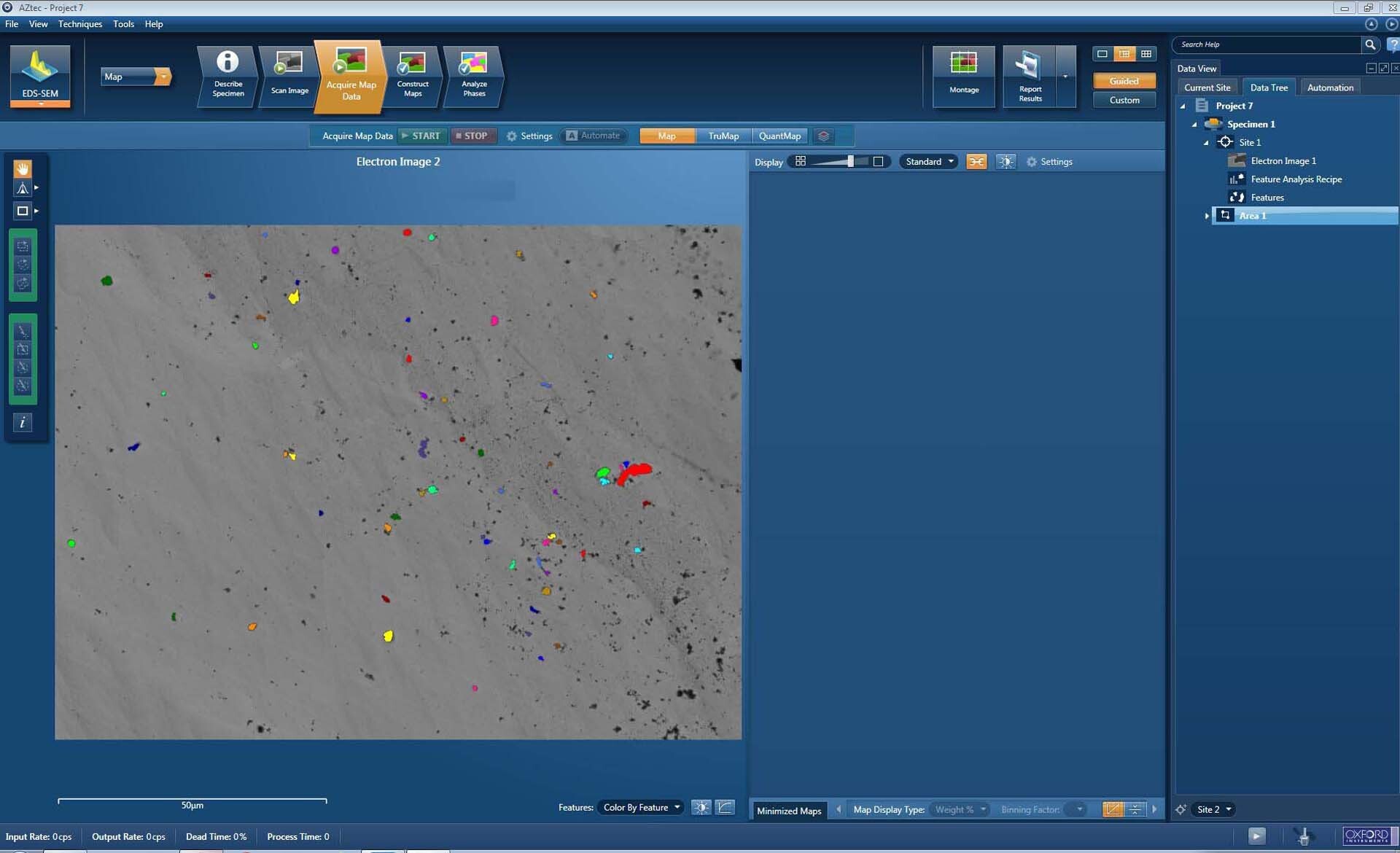Switch to single-pane layout view

coord(1102,54)
